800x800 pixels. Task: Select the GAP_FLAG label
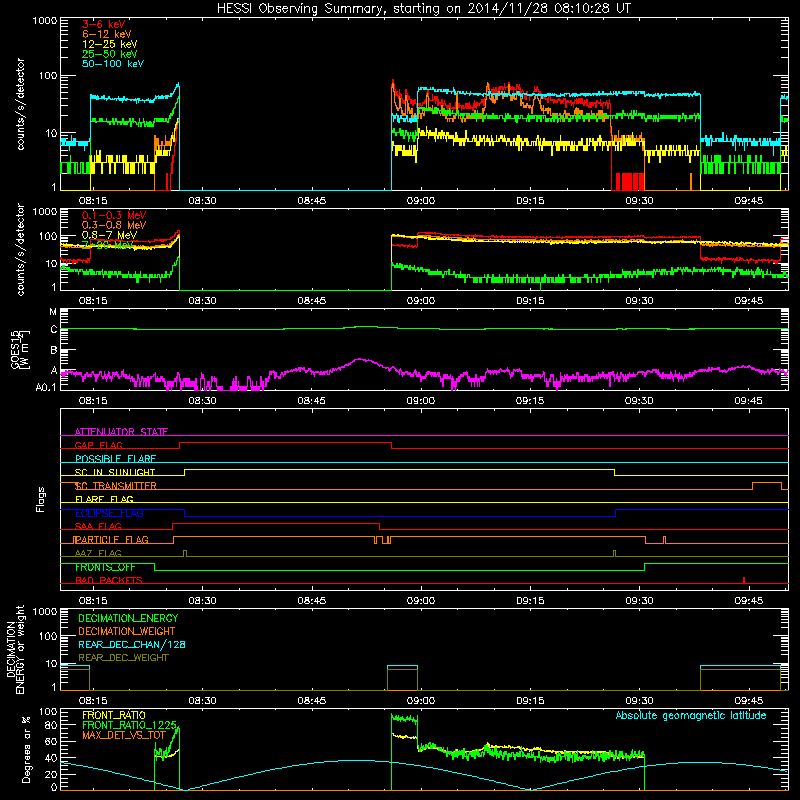(x=98, y=445)
